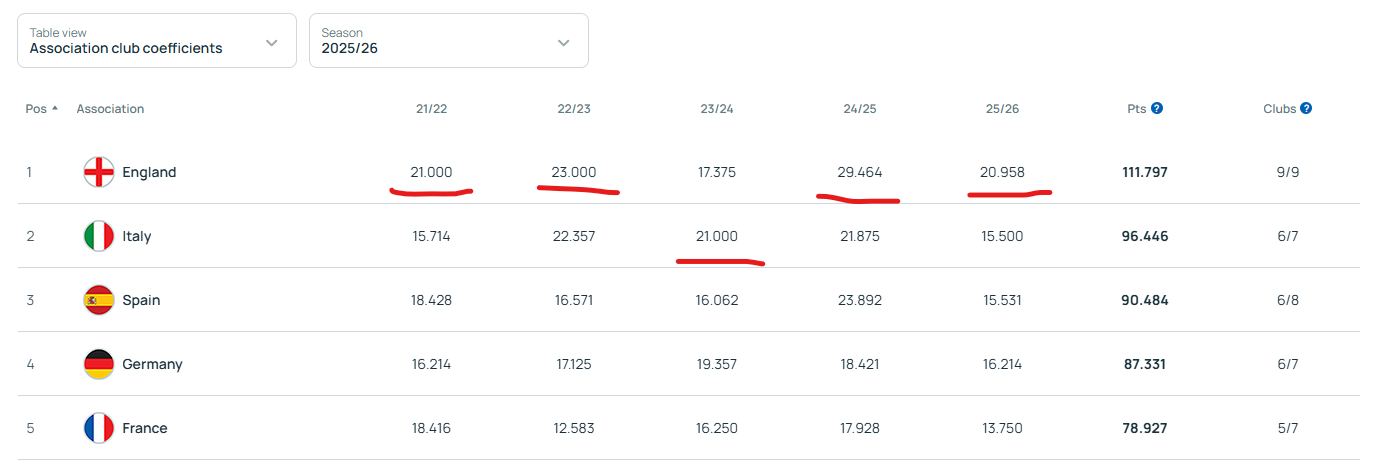Click the Season dropdown chevron arrow
Image resolution: width=1380 pixels, height=465 pixels.
click(563, 42)
